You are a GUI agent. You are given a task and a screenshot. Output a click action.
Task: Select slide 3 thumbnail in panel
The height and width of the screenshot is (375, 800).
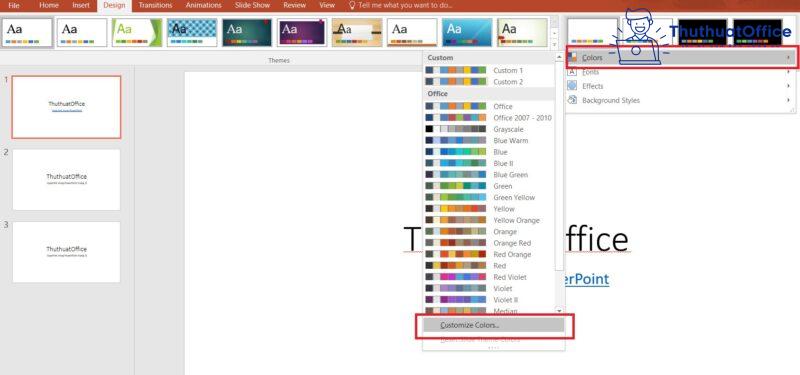[x=66, y=252]
